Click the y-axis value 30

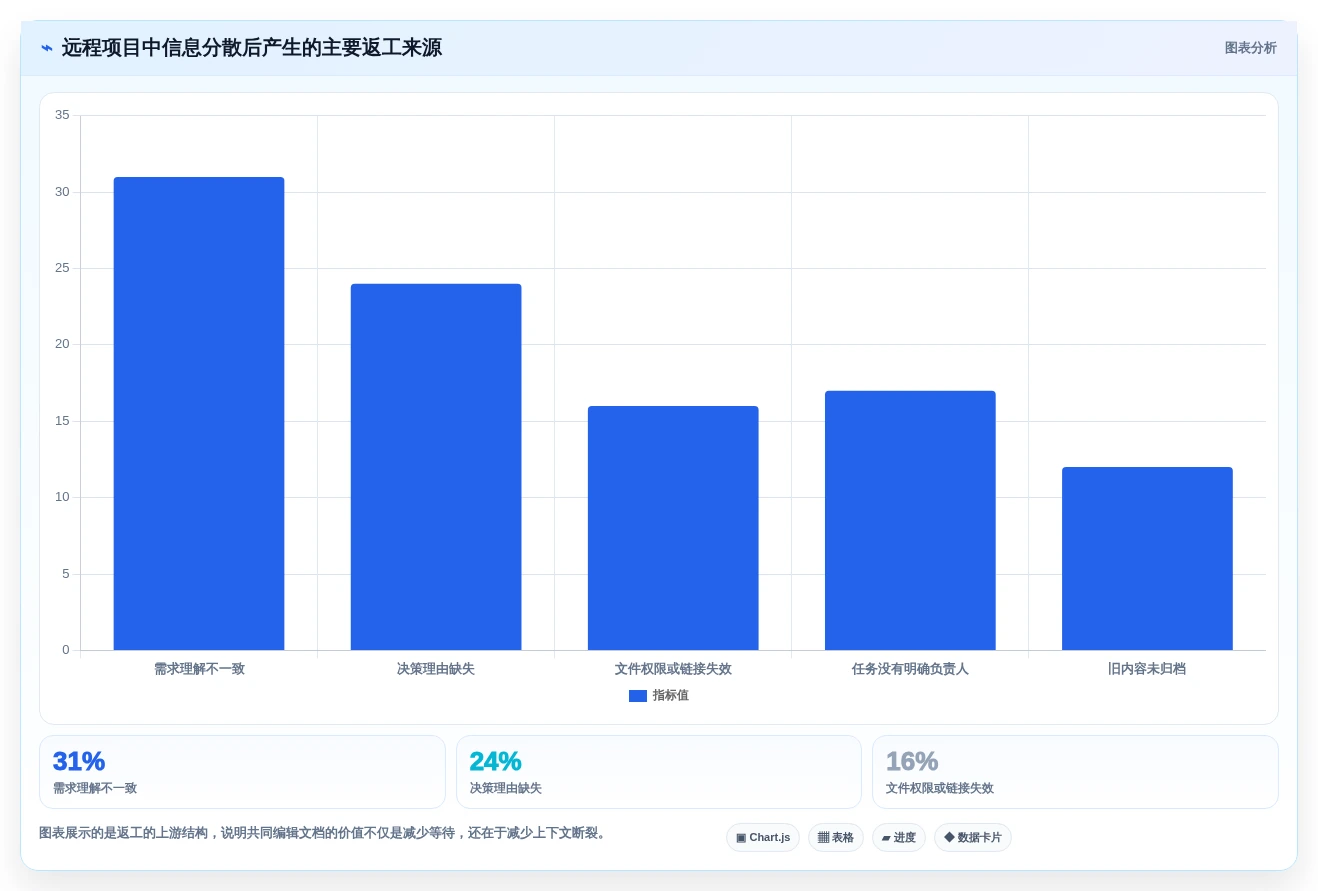pyautogui.click(x=62, y=192)
